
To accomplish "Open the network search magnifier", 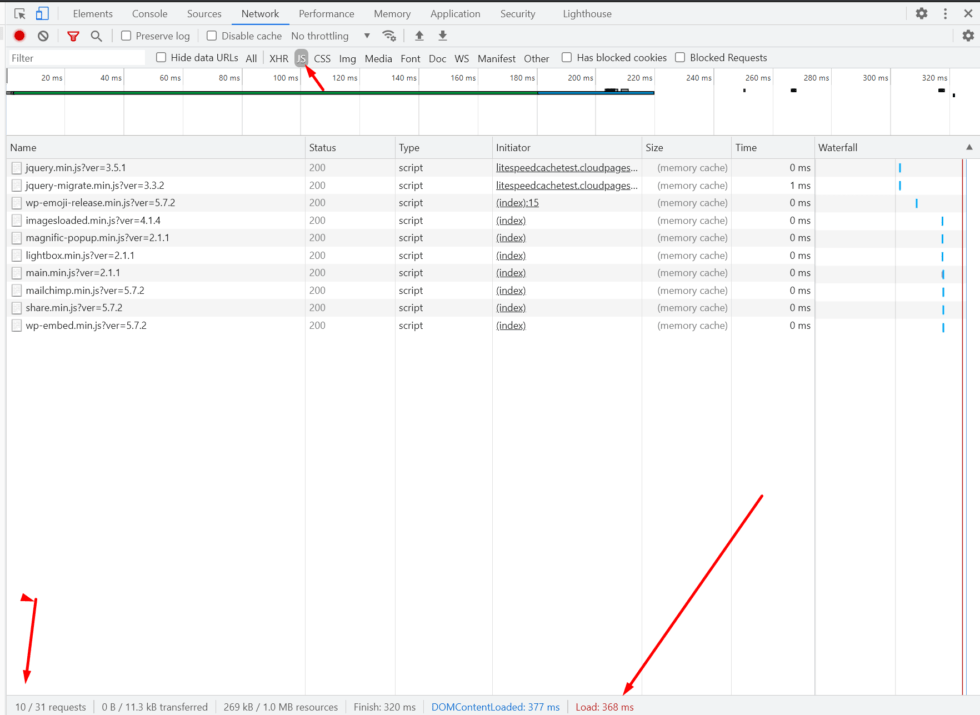I will tap(96, 36).
